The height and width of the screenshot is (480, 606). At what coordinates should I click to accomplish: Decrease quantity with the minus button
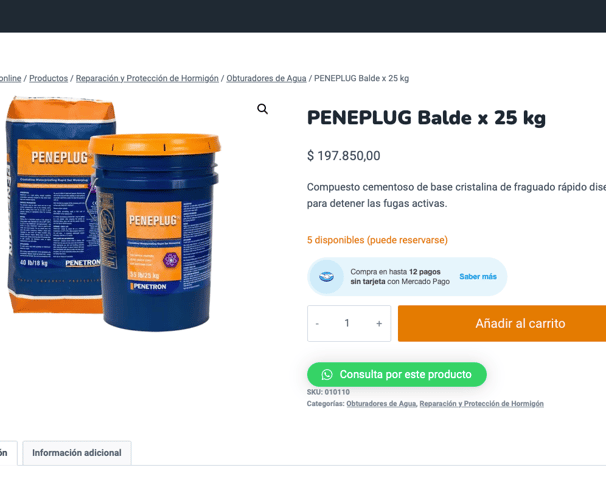pos(317,323)
